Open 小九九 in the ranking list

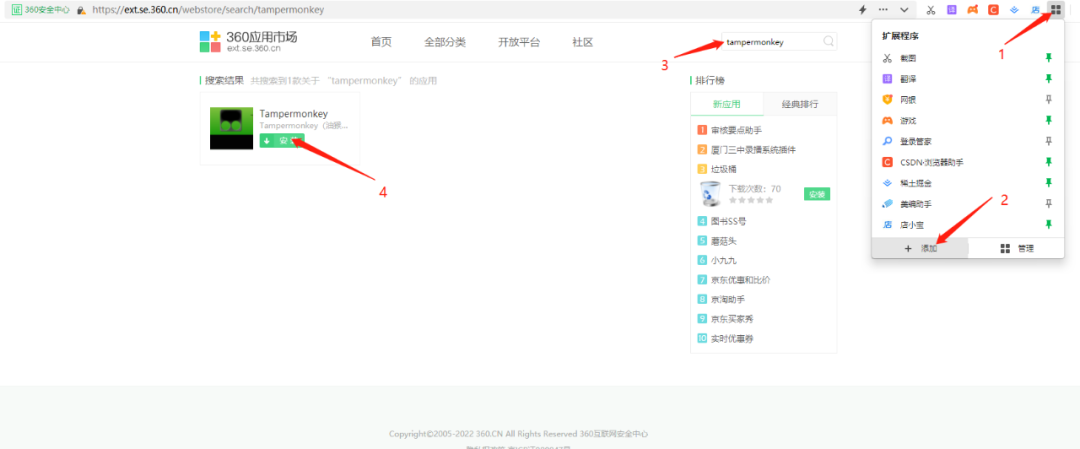point(724,260)
